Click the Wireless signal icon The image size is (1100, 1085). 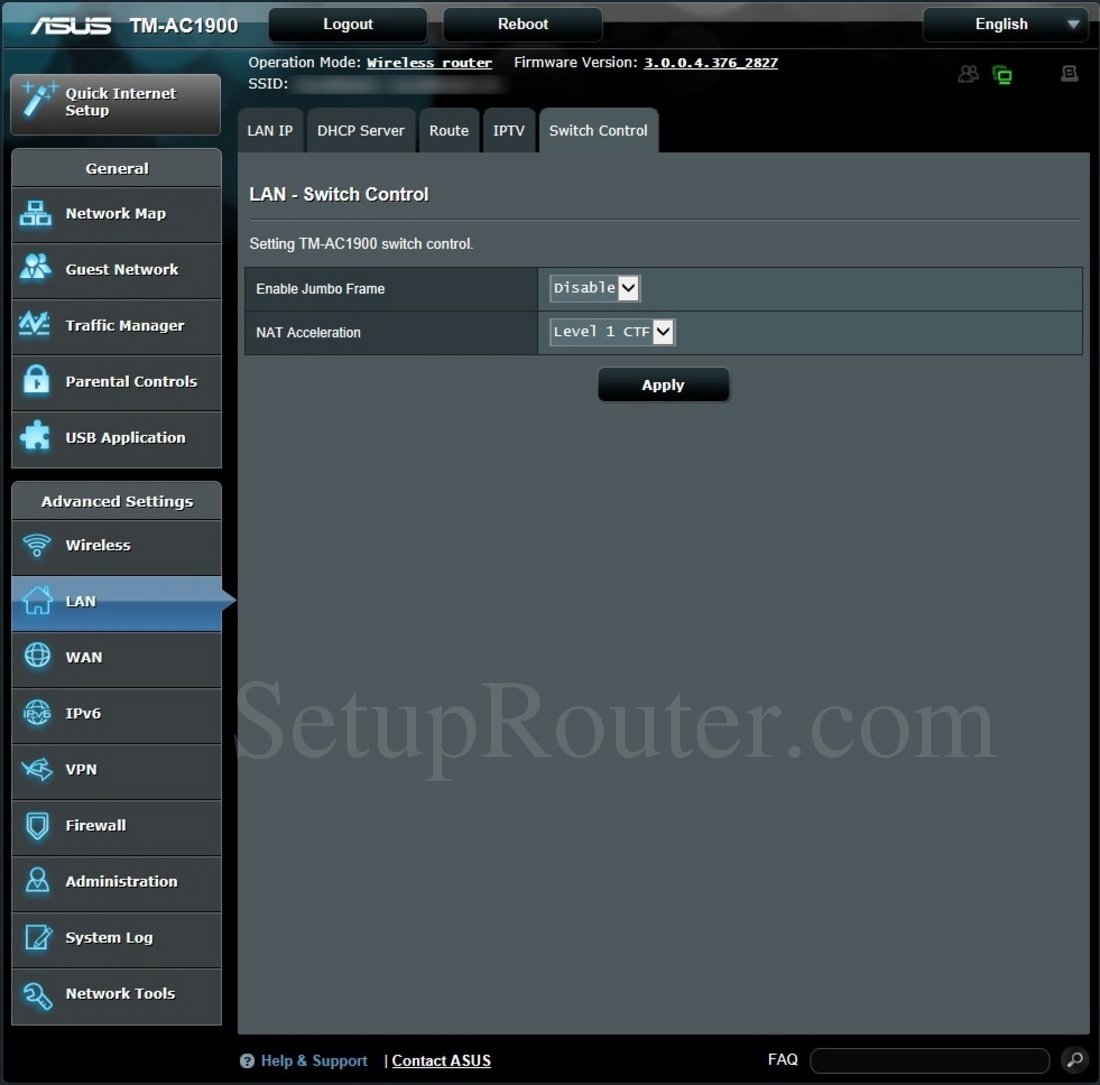(x=36, y=545)
